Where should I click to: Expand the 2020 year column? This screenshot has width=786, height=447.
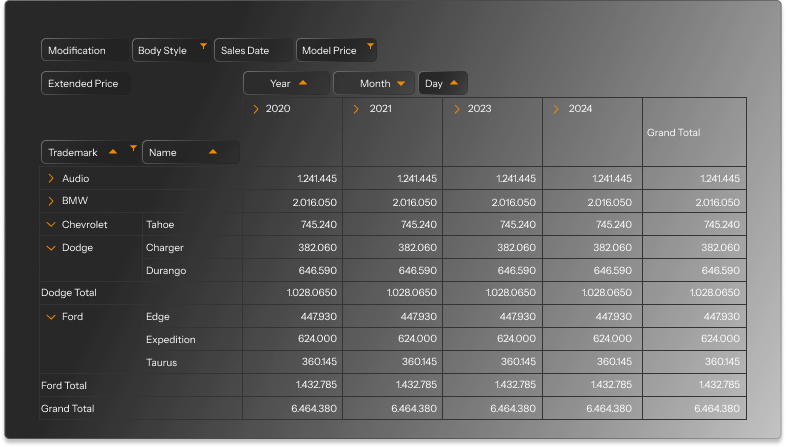click(x=256, y=109)
